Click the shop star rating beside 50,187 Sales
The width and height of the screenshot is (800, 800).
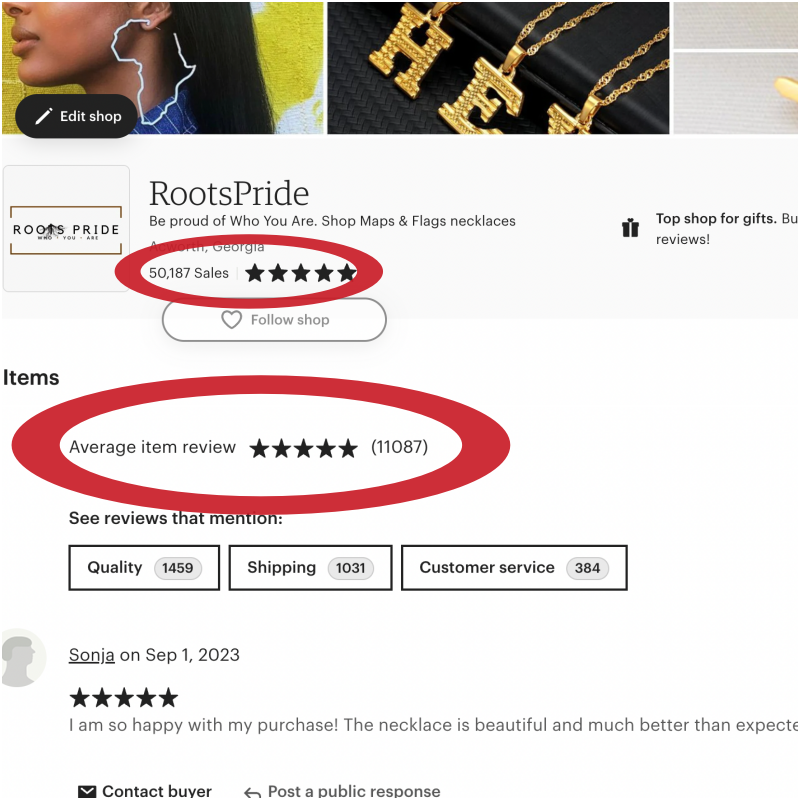301,273
